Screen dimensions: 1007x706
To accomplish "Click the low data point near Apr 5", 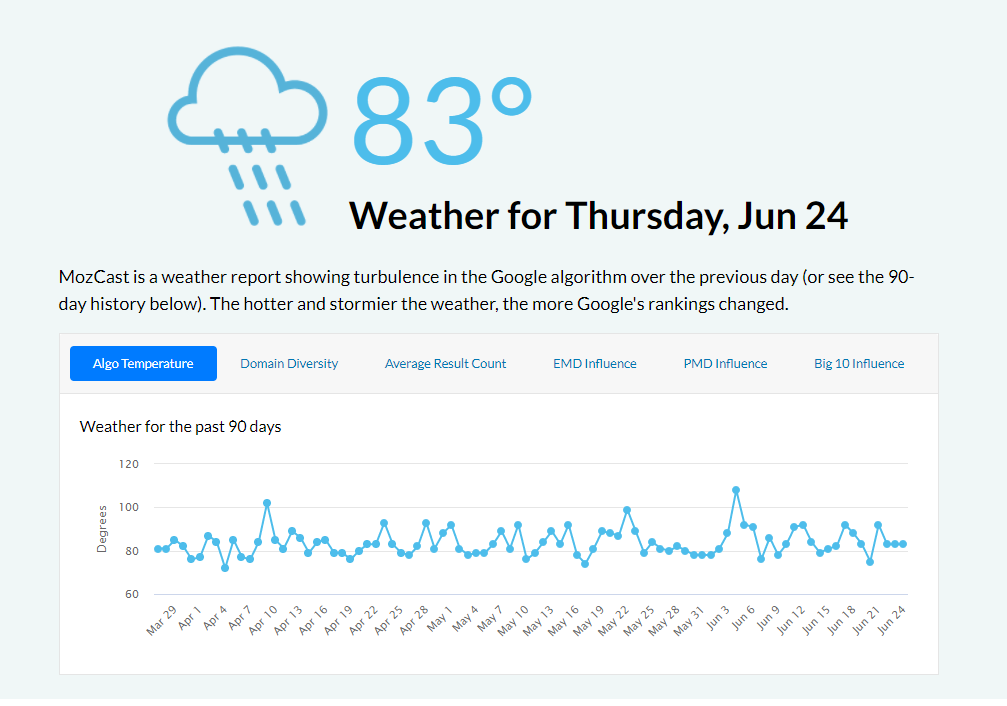I will coord(225,568).
